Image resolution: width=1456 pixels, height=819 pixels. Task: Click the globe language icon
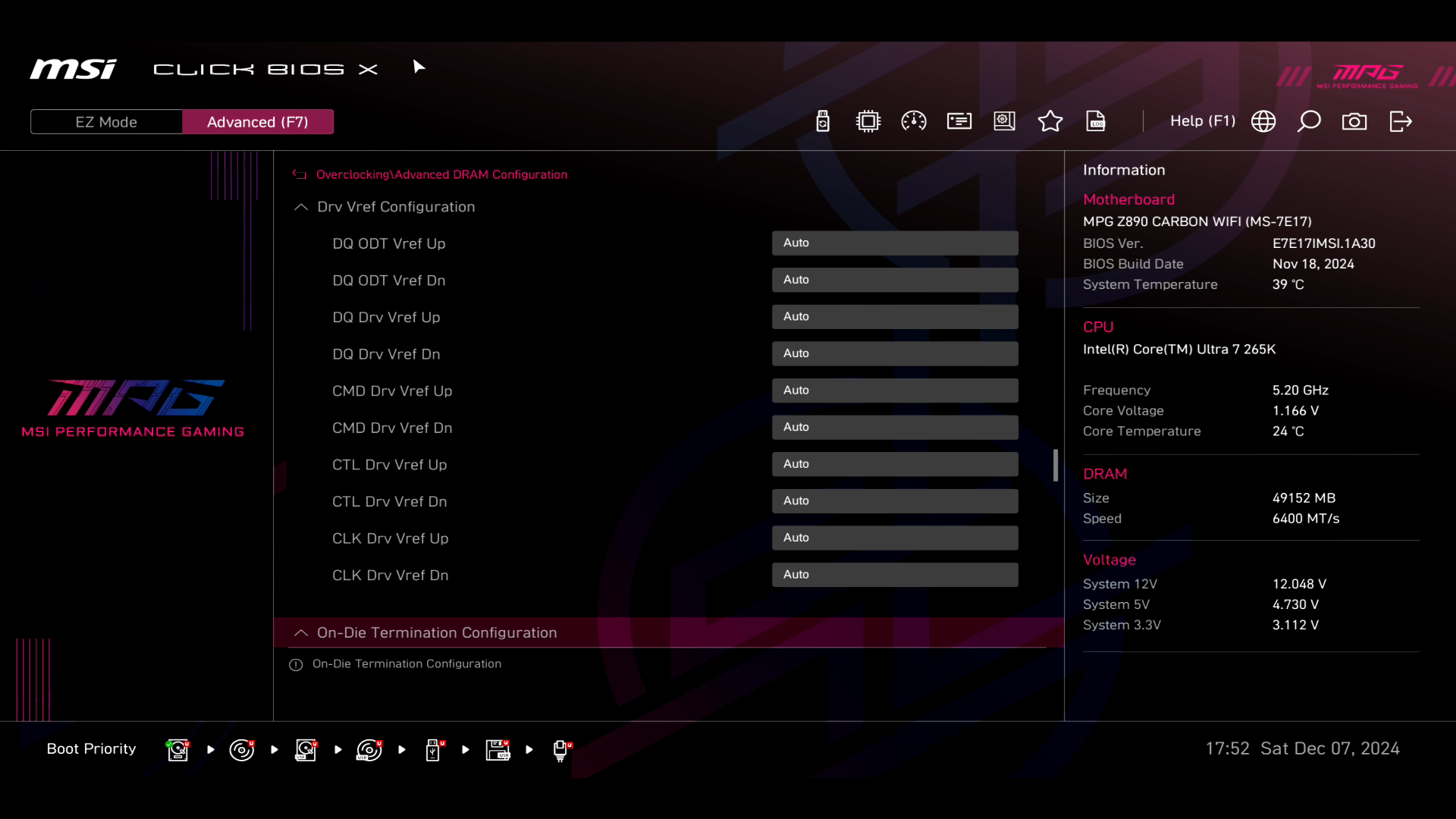point(1263,121)
